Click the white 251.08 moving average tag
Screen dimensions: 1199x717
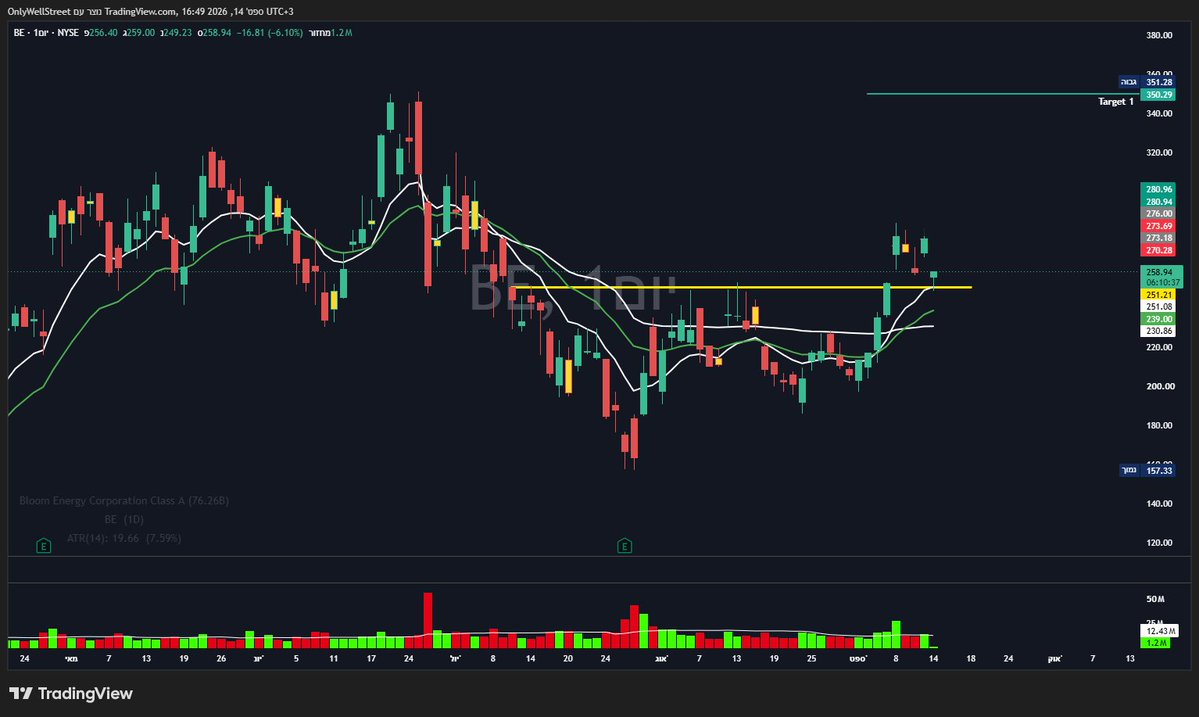point(1158,307)
